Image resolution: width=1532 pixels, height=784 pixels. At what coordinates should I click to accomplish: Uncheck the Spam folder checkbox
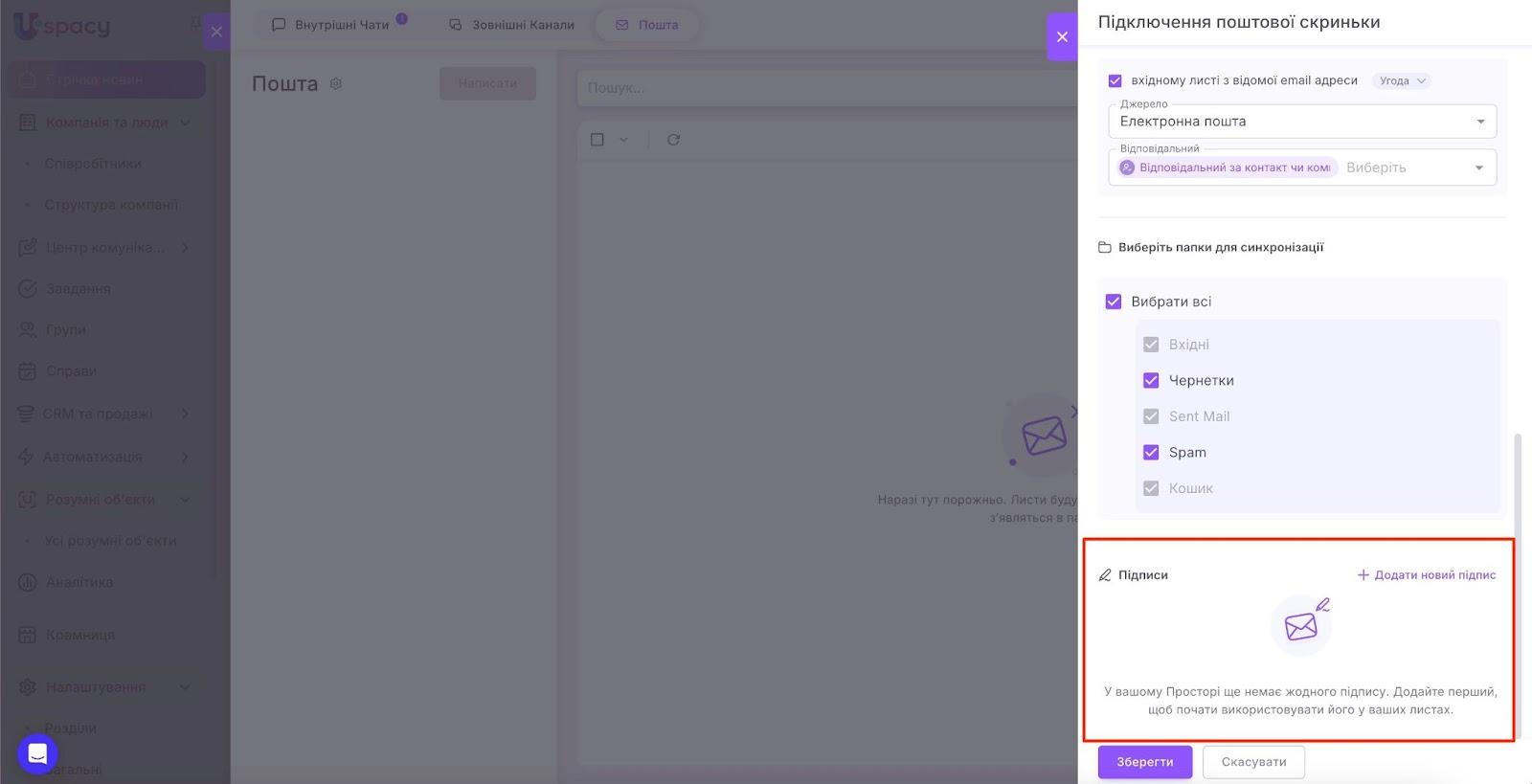1151,452
